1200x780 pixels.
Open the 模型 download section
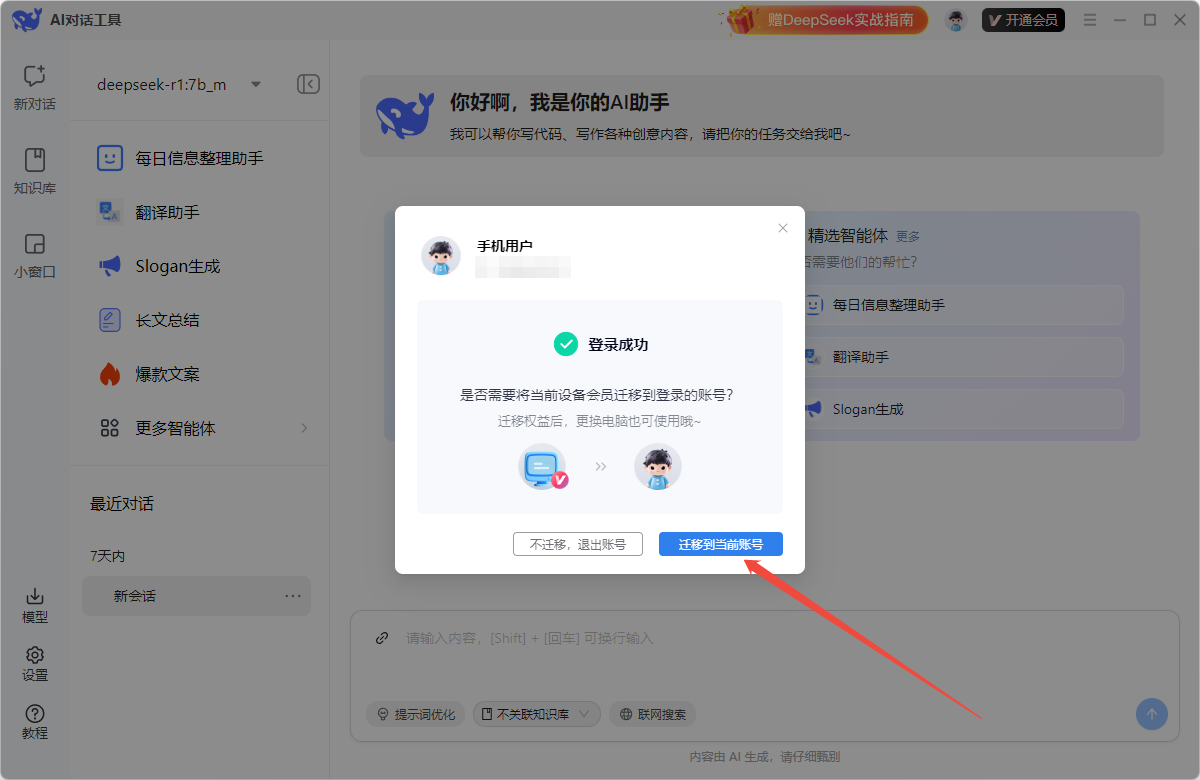tap(34, 605)
